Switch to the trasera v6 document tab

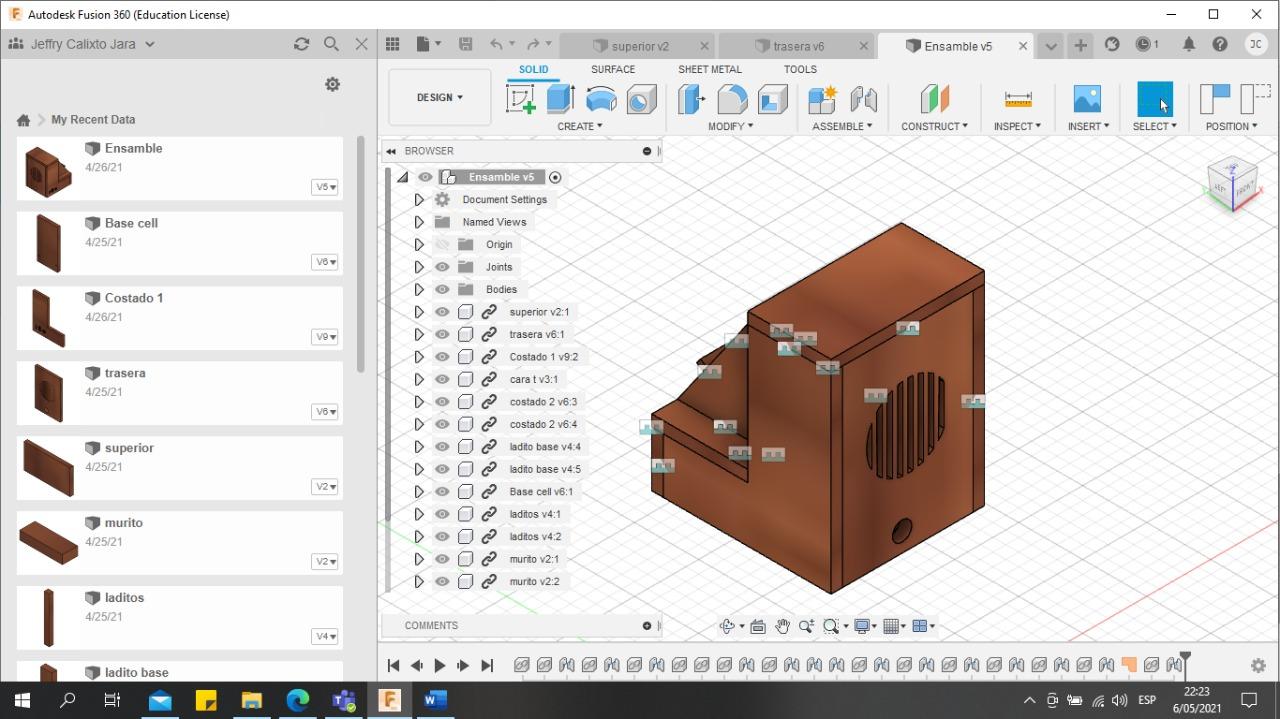tap(797, 46)
